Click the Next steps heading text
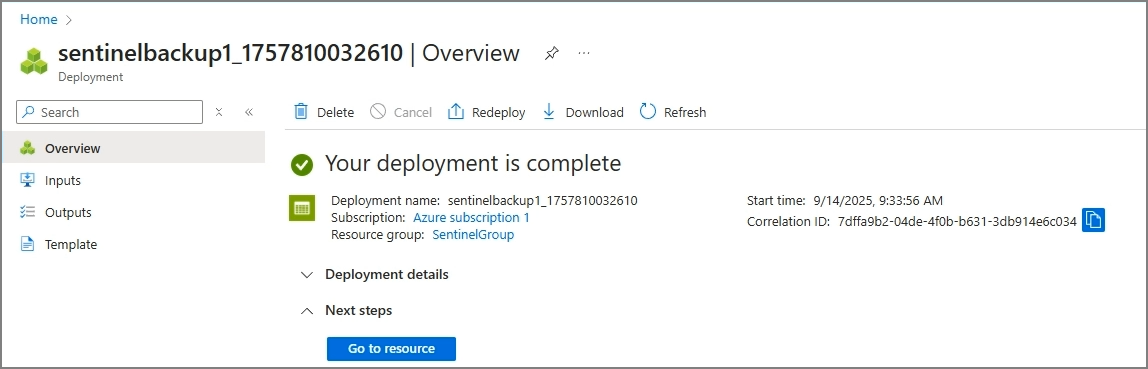Screen dimensions: 1148x369 pos(359,310)
